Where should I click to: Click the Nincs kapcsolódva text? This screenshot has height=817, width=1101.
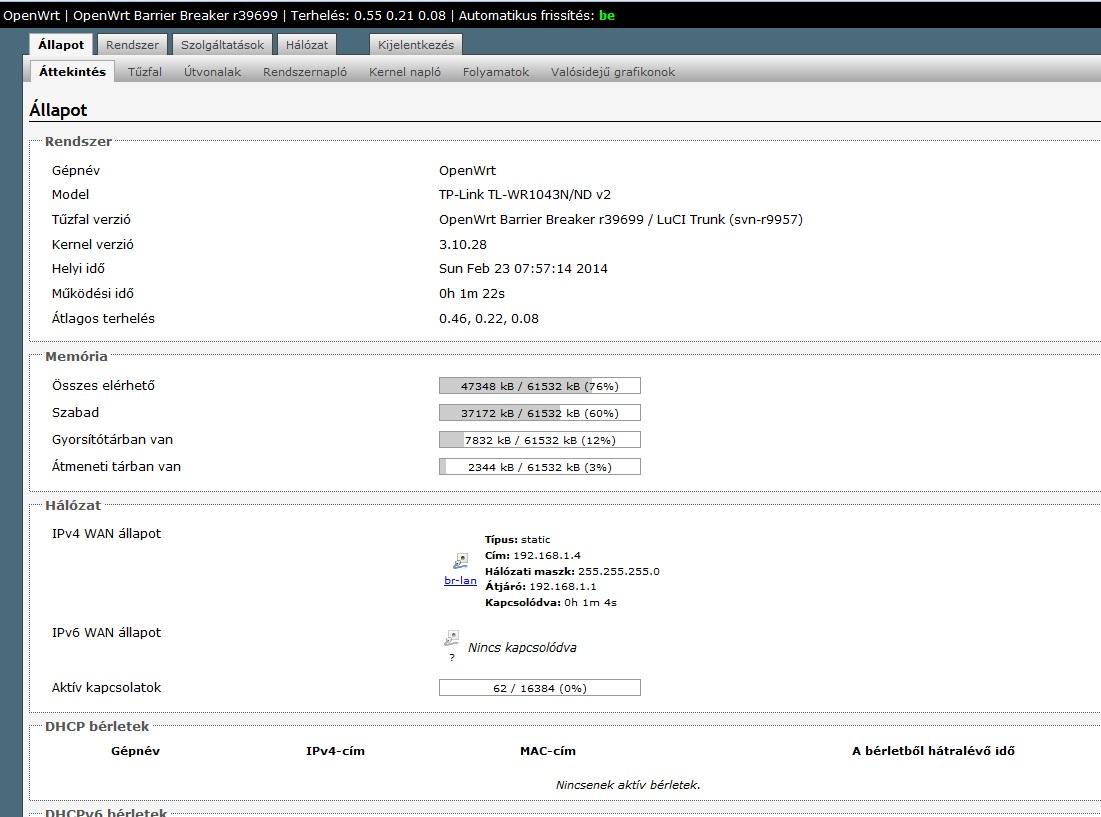pyautogui.click(x=522, y=647)
